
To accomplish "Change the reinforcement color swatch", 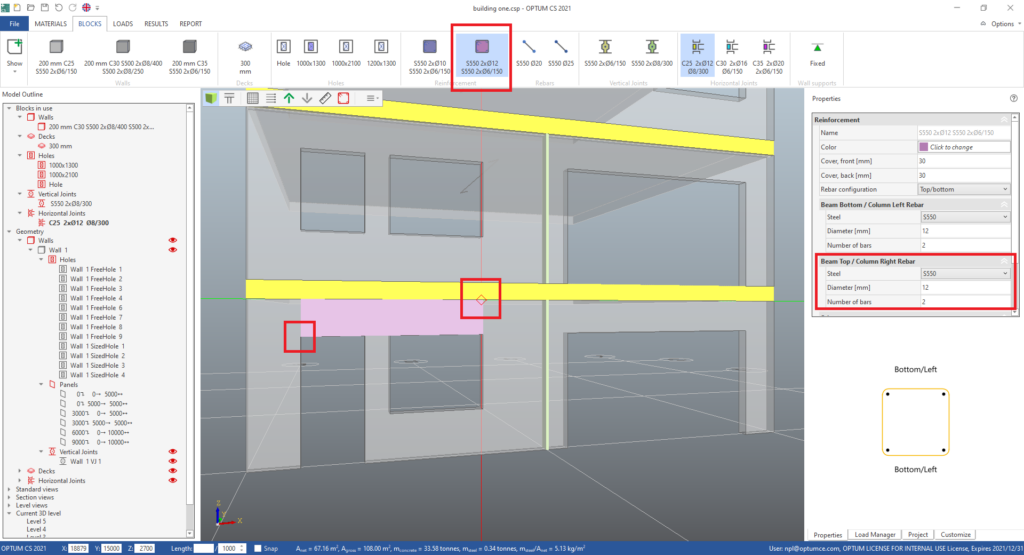I will pos(922,147).
